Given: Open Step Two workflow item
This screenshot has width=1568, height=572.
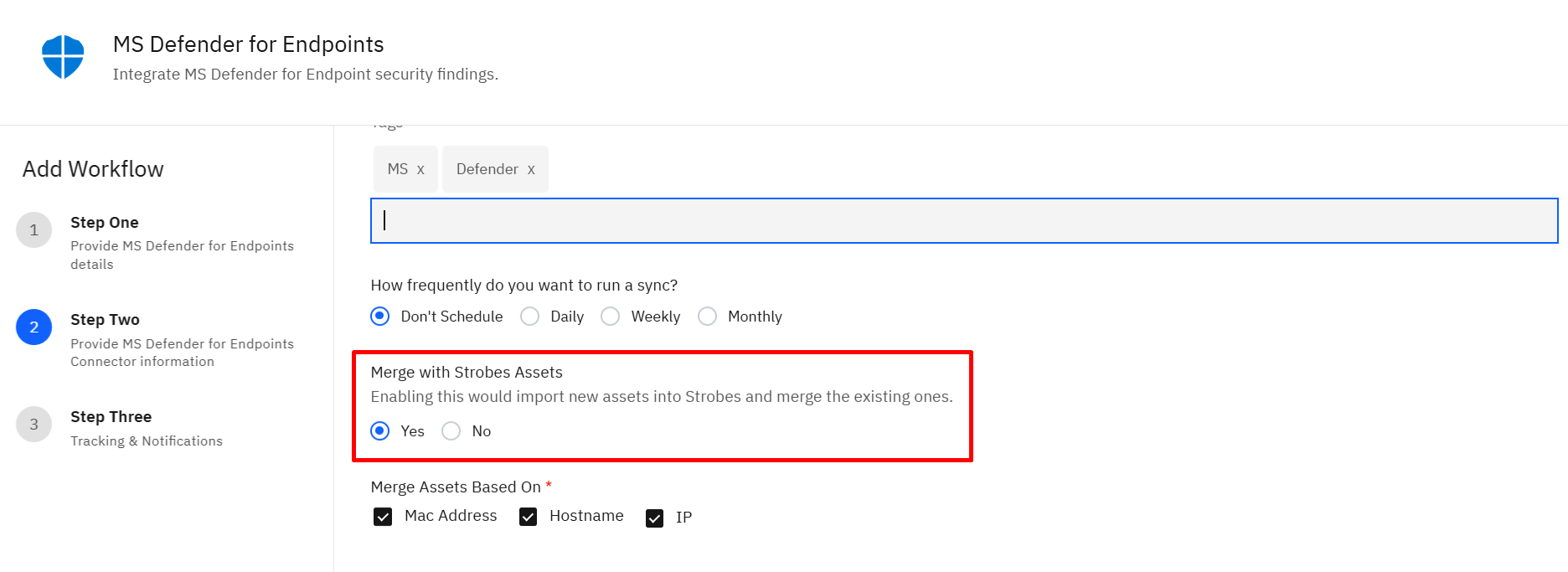Looking at the screenshot, I should 182,340.
